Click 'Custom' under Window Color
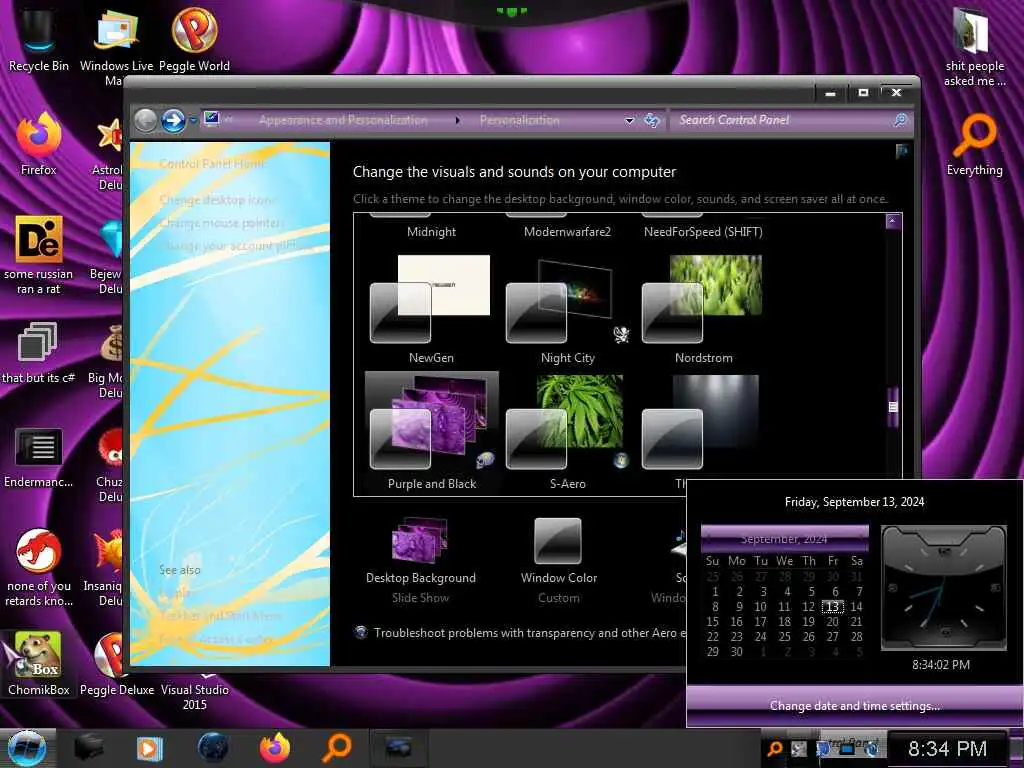1024x768 pixels. (x=558, y=598)
